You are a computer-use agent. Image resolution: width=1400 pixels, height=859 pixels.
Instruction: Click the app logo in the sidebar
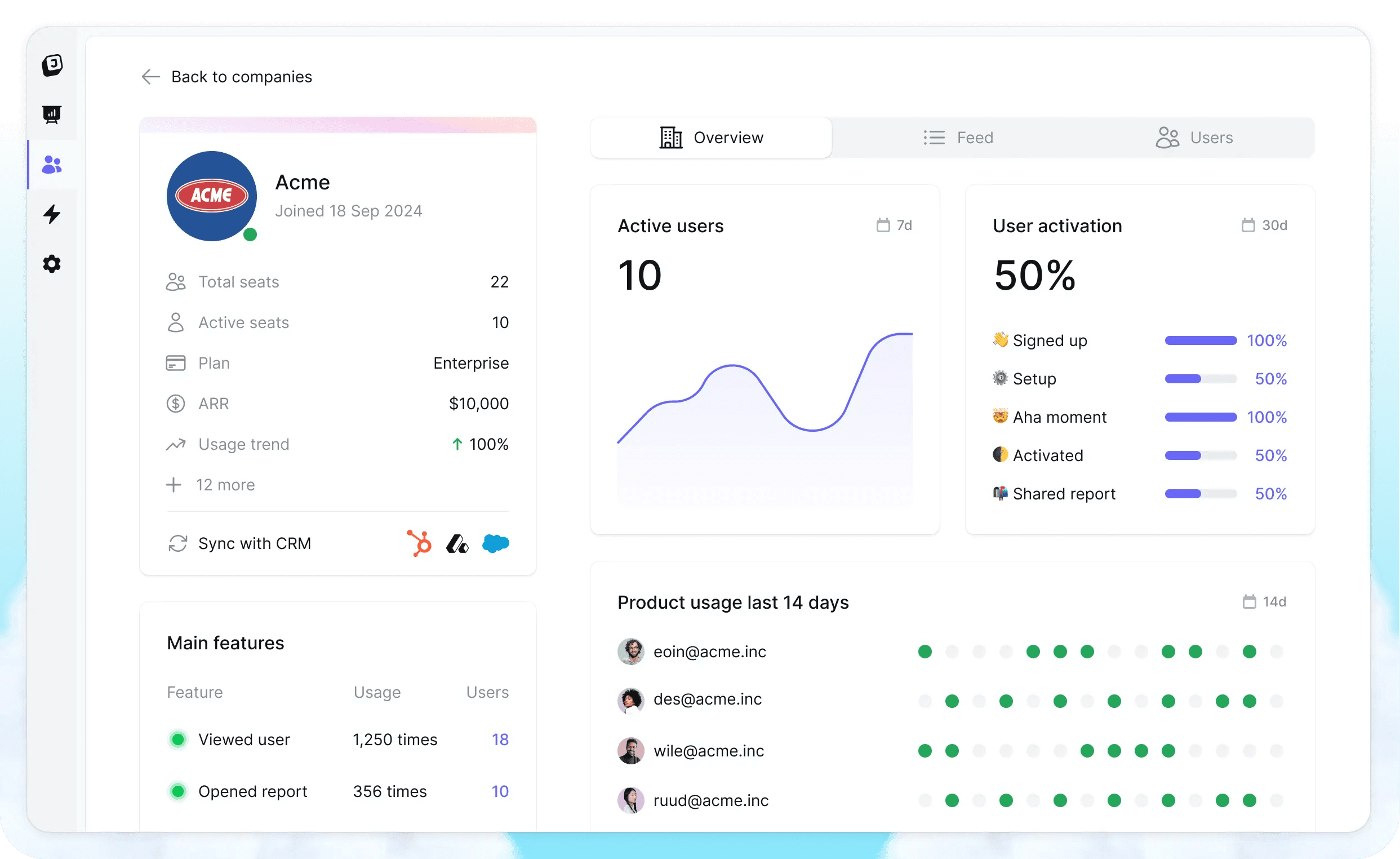pyautogui.click(x=52, y=65)
